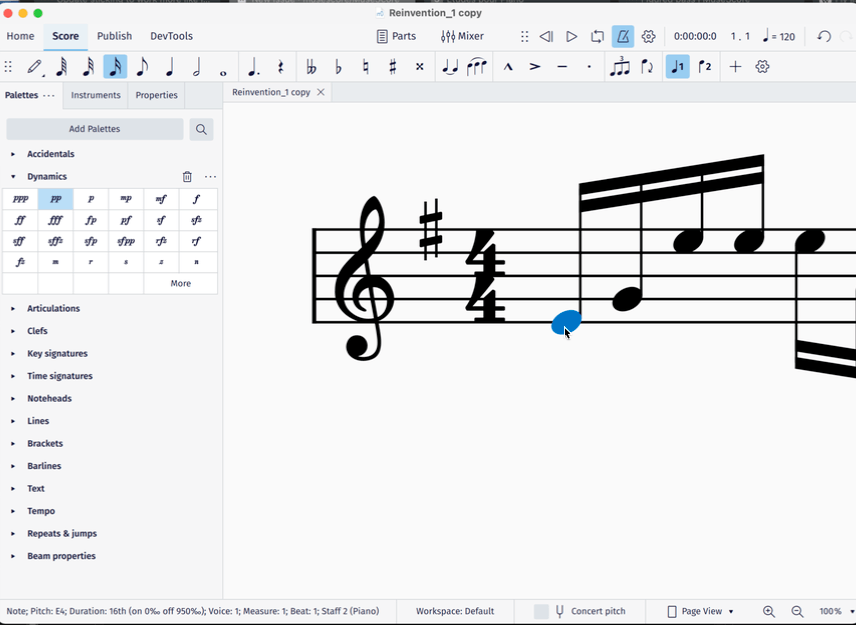856x625 pixels.
Task: Switch to voice 1
Action: pos(677,67)
